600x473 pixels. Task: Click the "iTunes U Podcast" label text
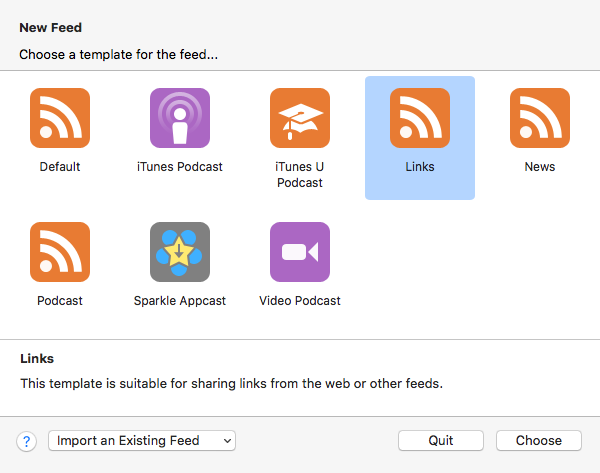coord(300,175)
